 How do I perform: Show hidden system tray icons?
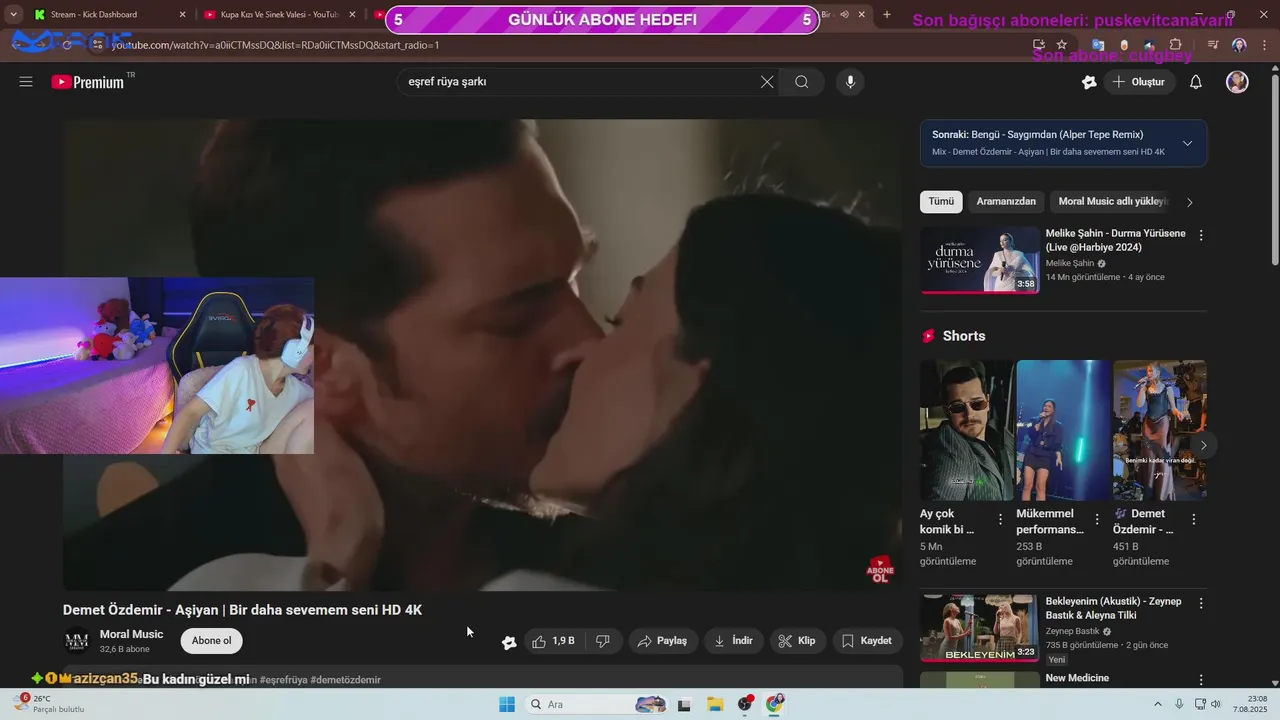1158,704
